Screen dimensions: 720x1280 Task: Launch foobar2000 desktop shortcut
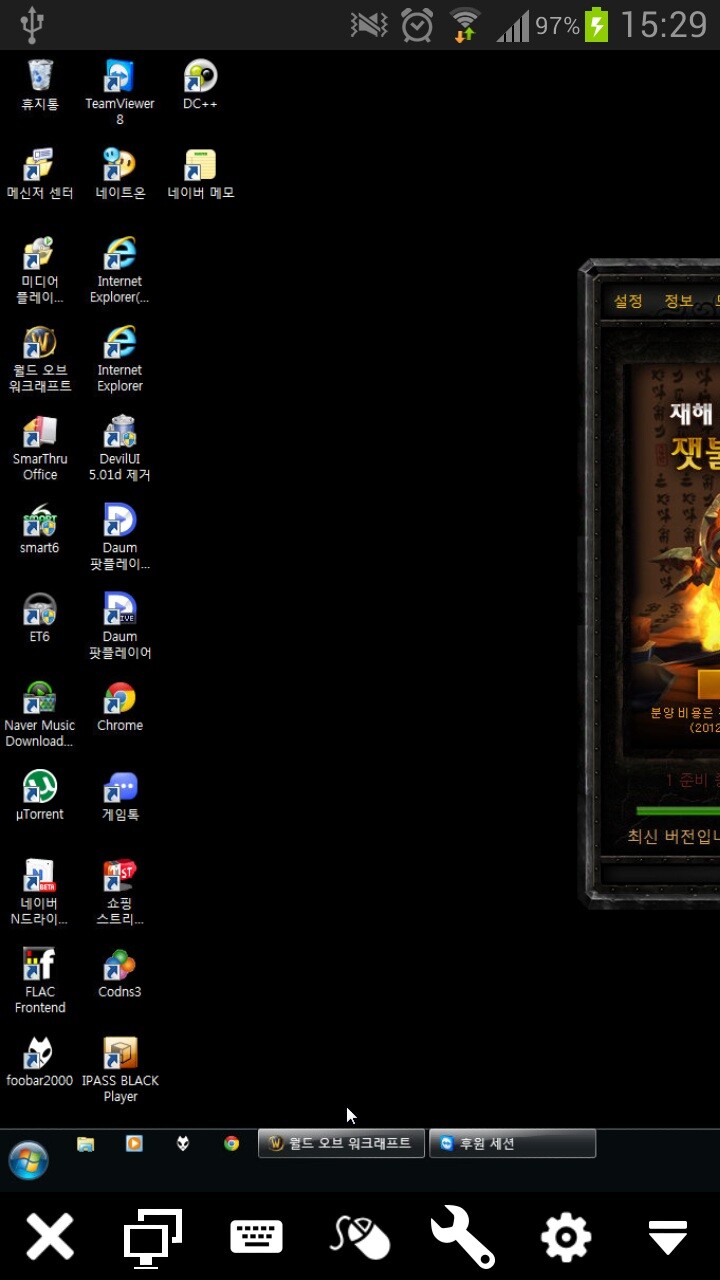(40, 1062)
